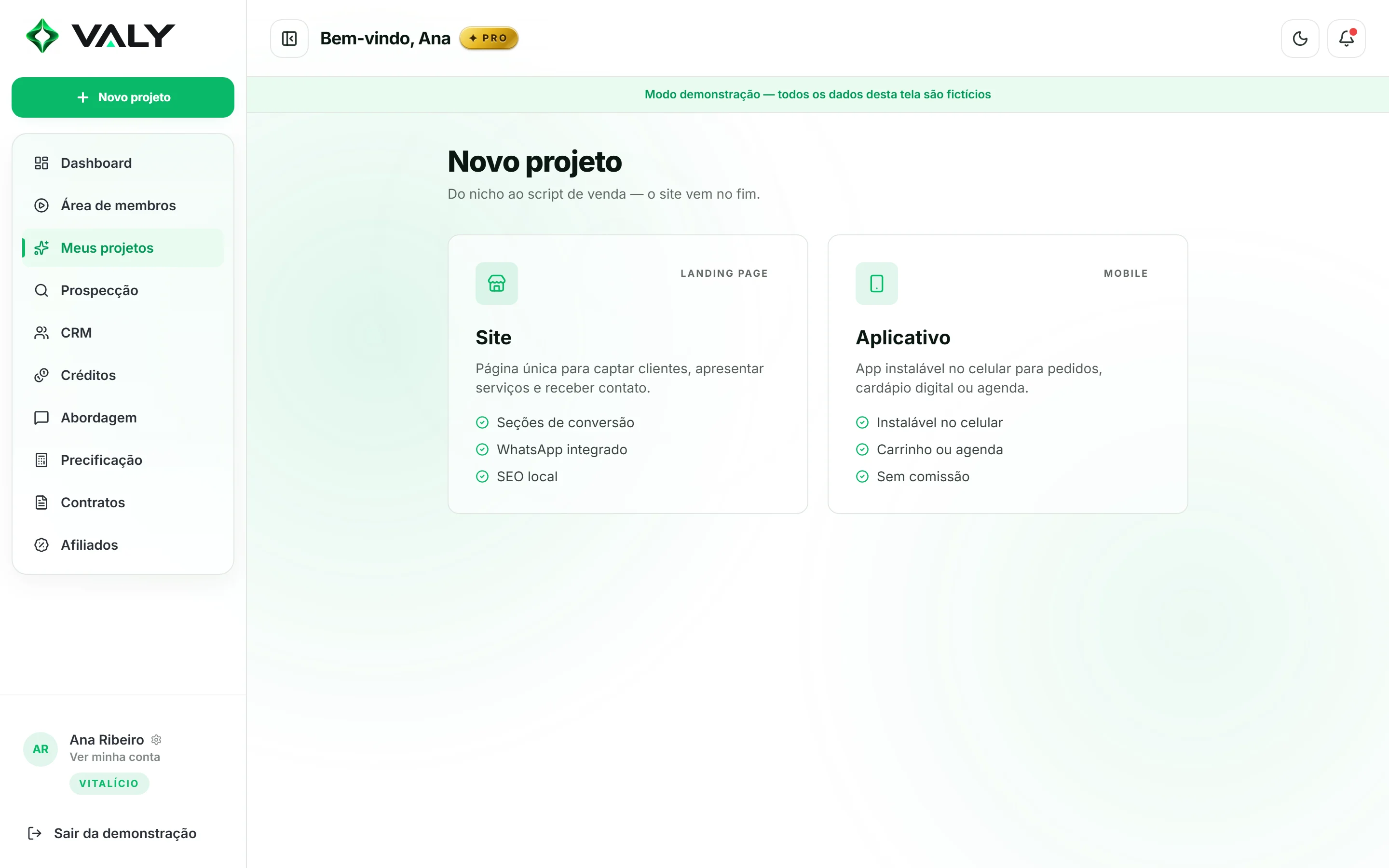Open account settings gear next to Ana Ribeiro

[x=156, y=740]
